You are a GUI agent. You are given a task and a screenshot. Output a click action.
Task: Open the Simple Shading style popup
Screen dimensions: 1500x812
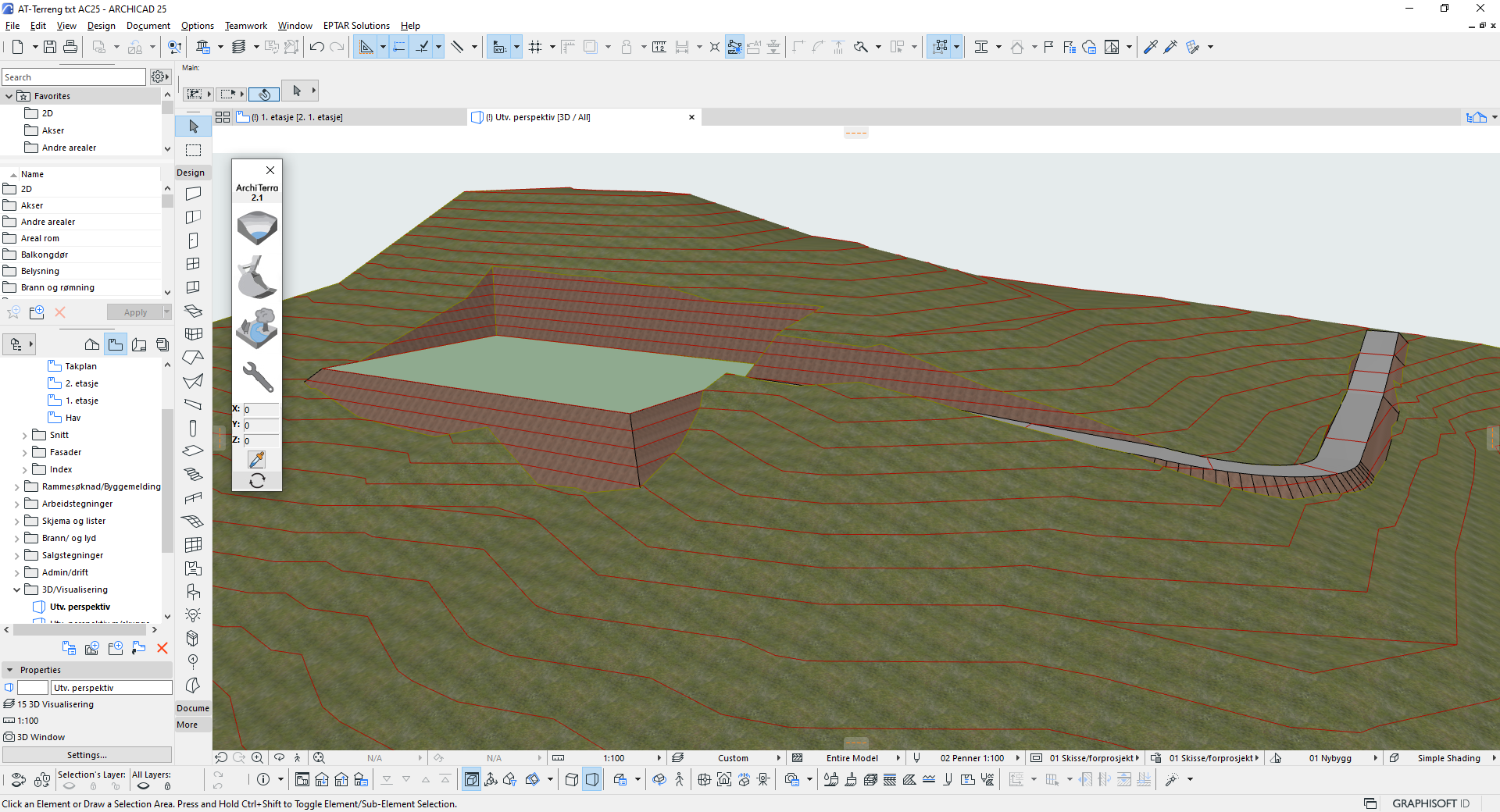point(1449,758)
